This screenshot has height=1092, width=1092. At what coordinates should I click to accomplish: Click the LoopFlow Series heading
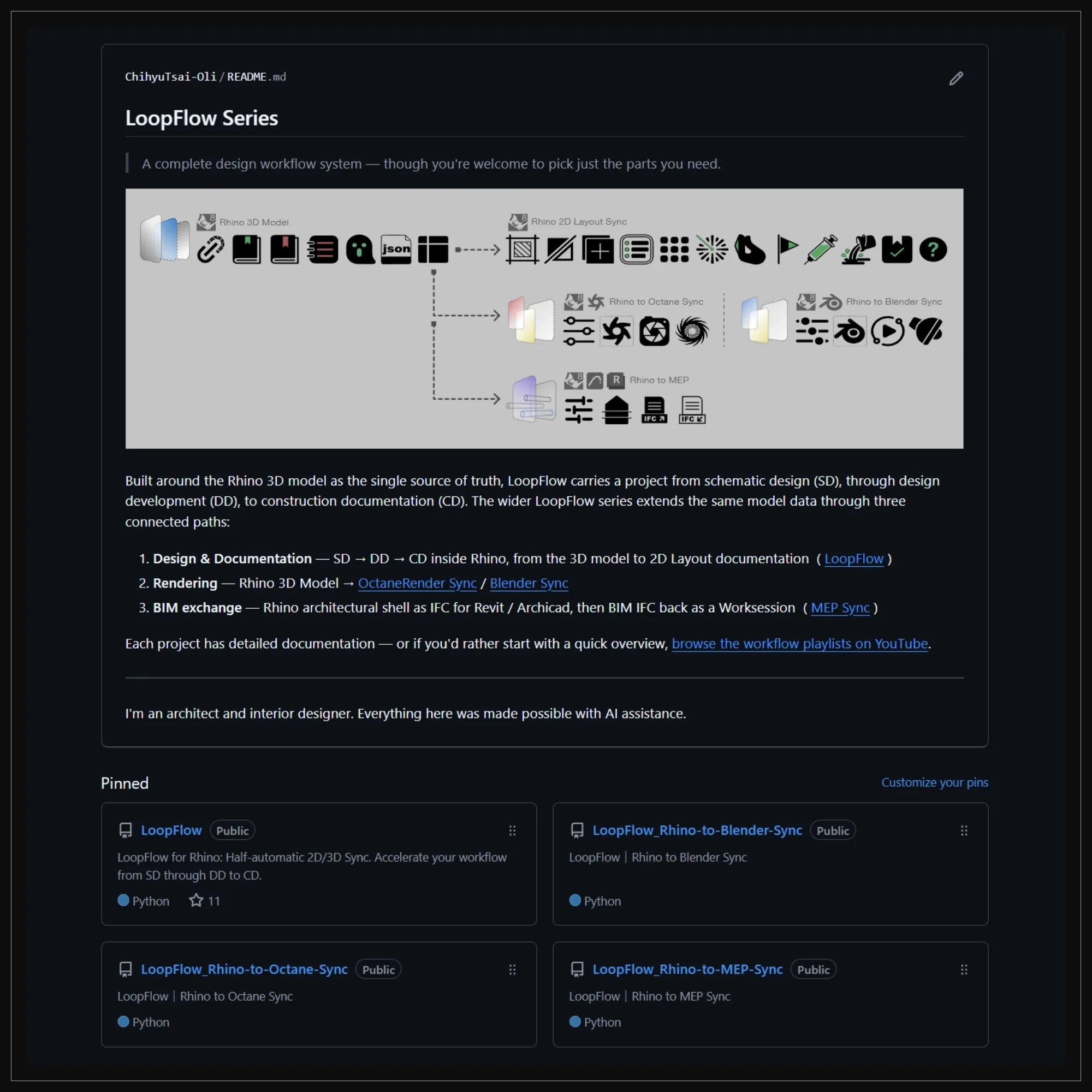(x=202, y=117)
